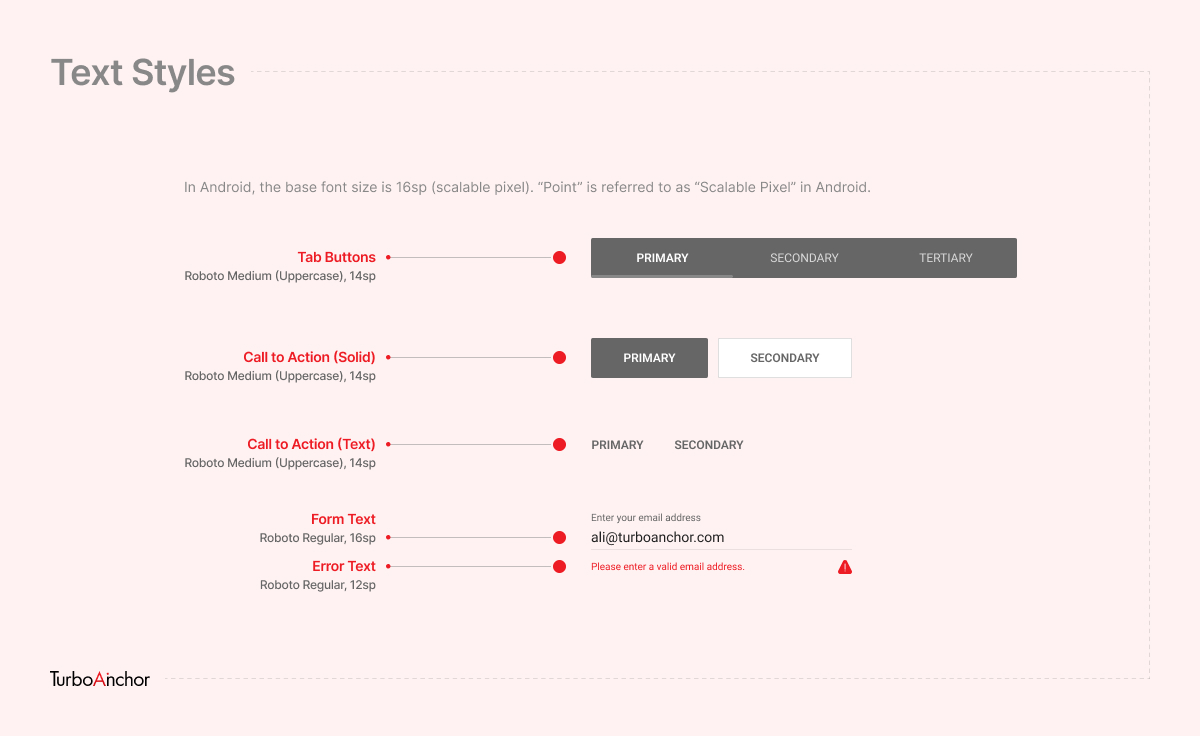Screen dimensions: 1200x736
Task: Click the 'Text Styles' heading
Action: 143,73
